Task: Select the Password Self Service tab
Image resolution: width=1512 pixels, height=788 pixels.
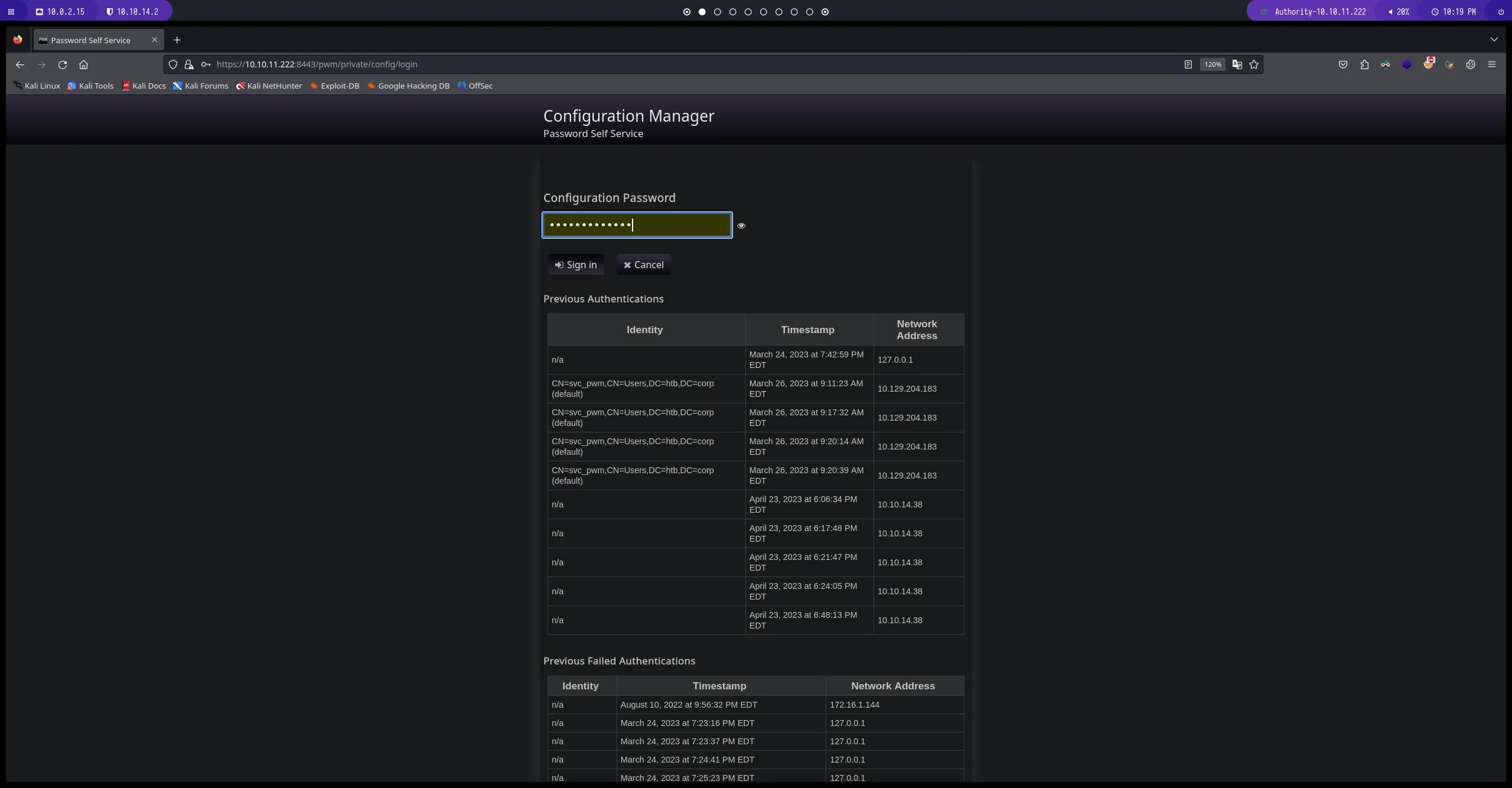Action: point(91,40)
